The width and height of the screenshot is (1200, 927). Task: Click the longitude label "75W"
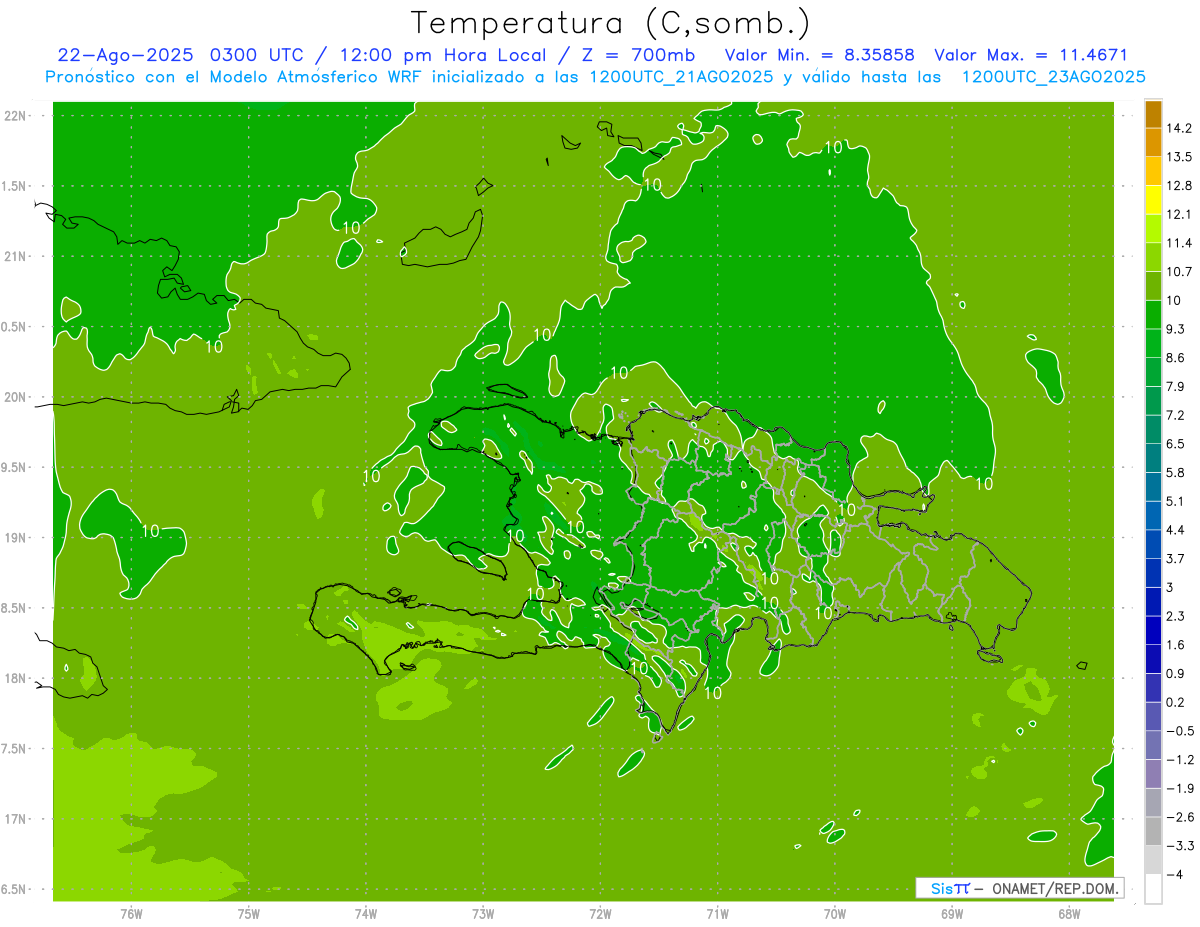coord(249,913)
